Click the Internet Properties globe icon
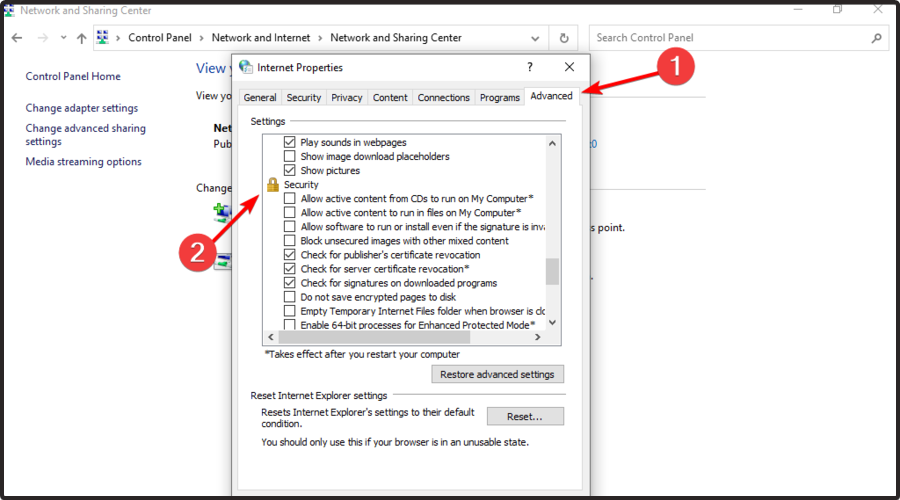The height and width of the screenshot is (500, 900). point(246,67)
